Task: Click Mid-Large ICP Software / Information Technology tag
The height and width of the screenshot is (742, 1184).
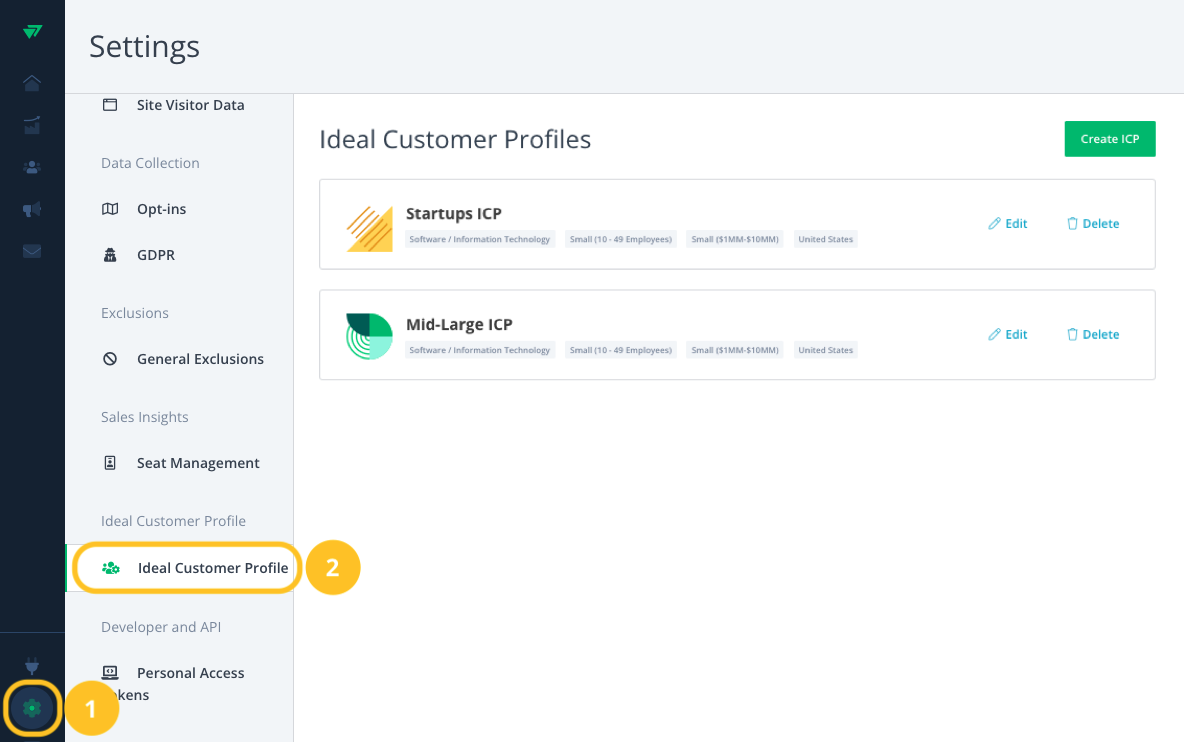Action: [479, 350]
